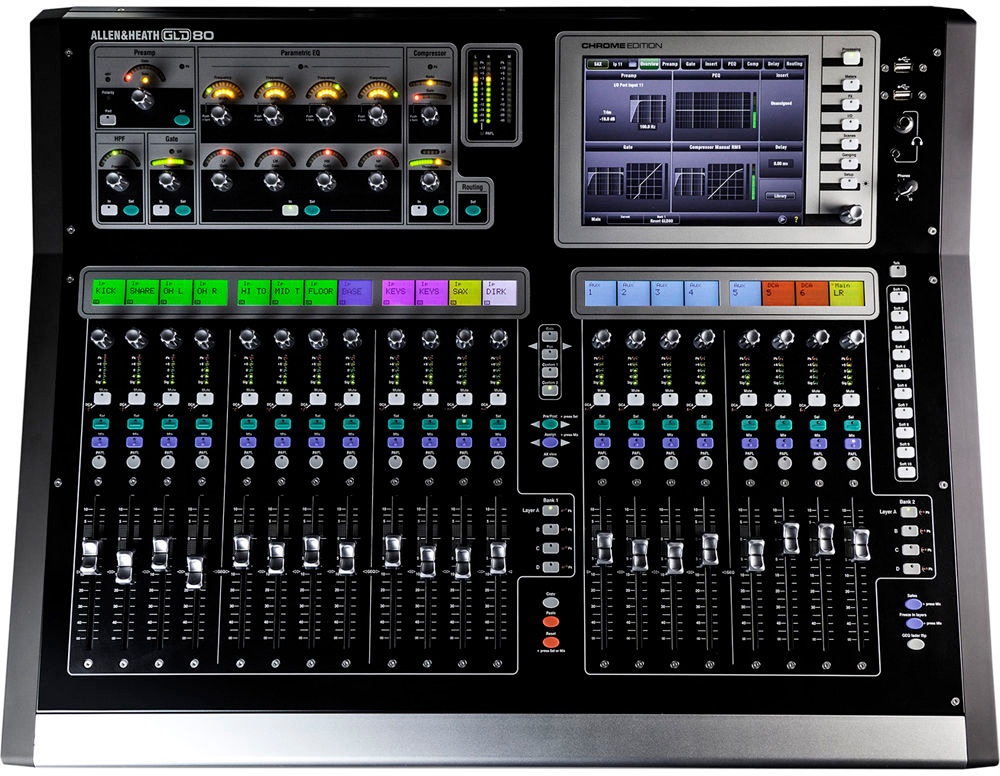Screen dimensions: 1000x776
Task: Mute the Main LR strip
Action: [851, 400]
